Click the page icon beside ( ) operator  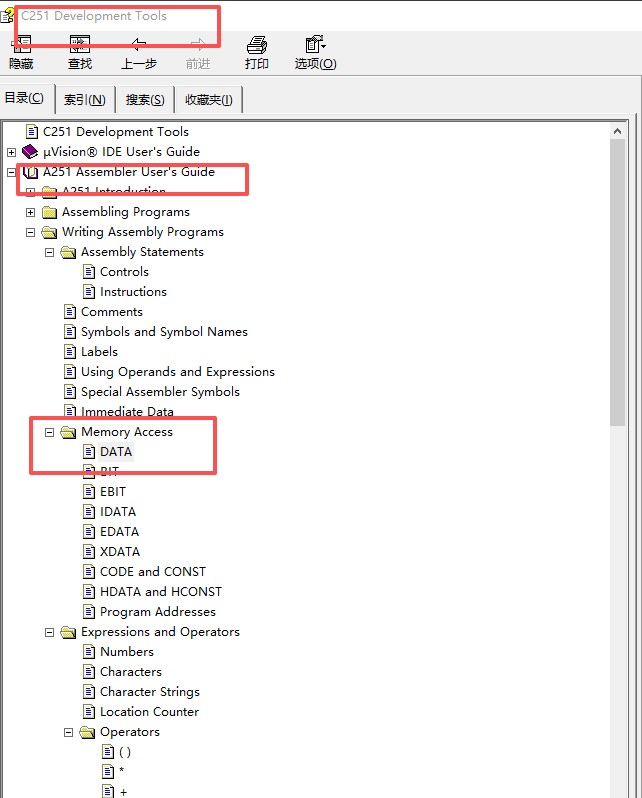tap(108, 752)
